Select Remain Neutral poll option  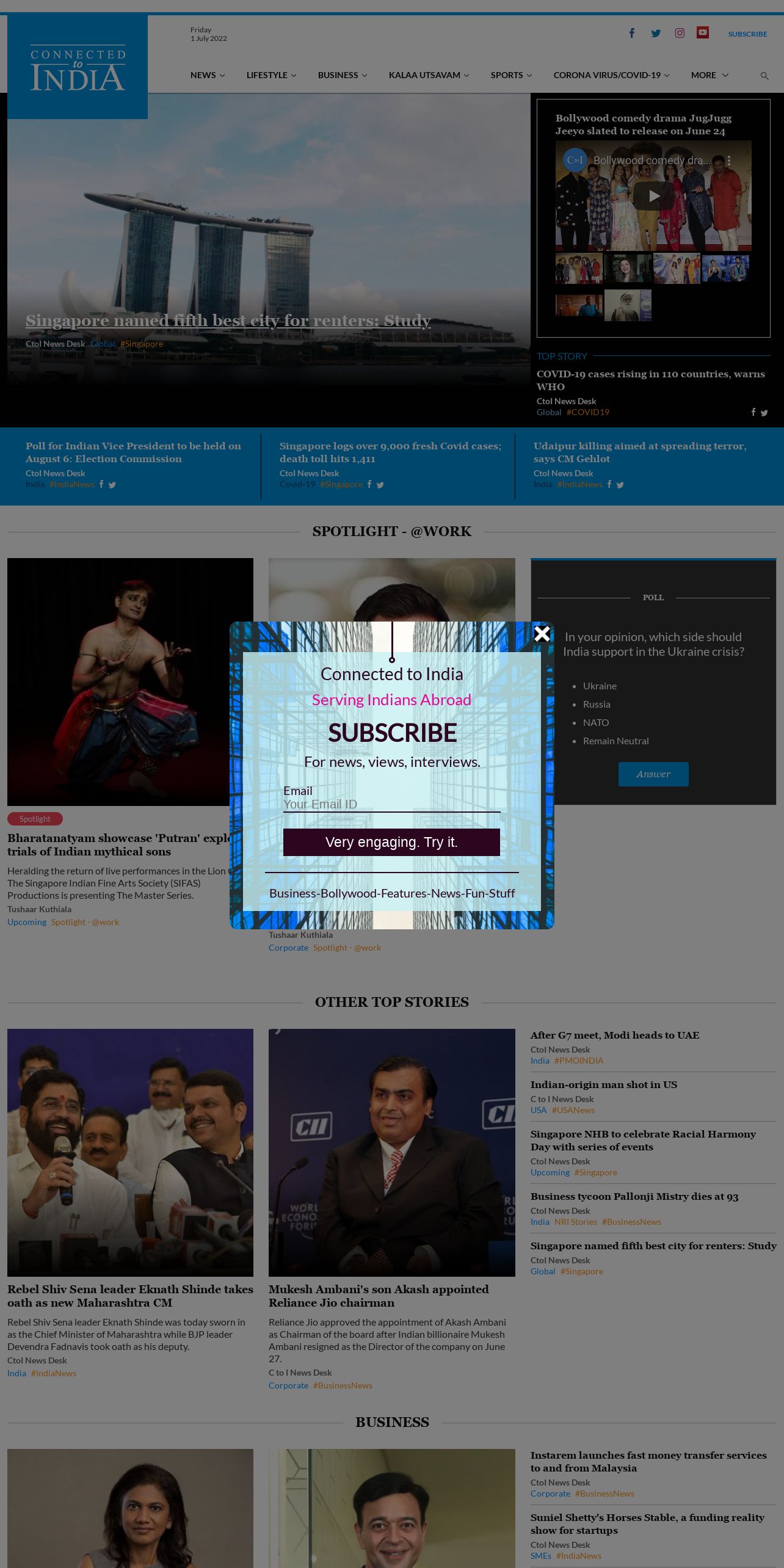coord(615,741)
